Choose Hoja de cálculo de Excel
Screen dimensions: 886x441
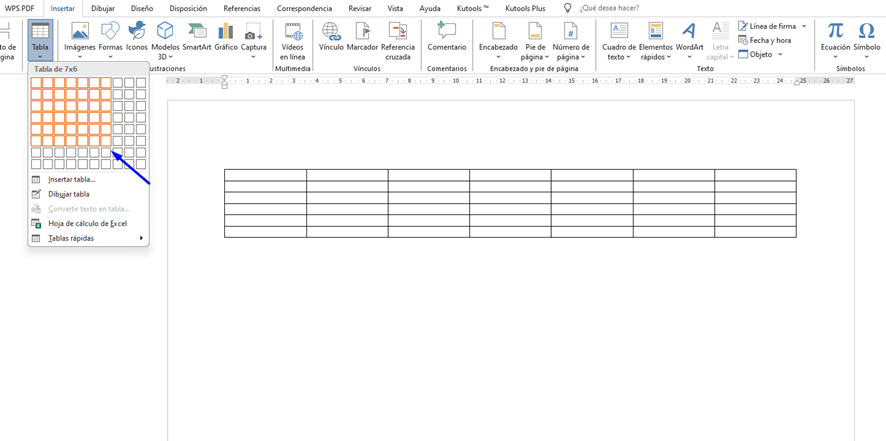(x=89, y=223)
